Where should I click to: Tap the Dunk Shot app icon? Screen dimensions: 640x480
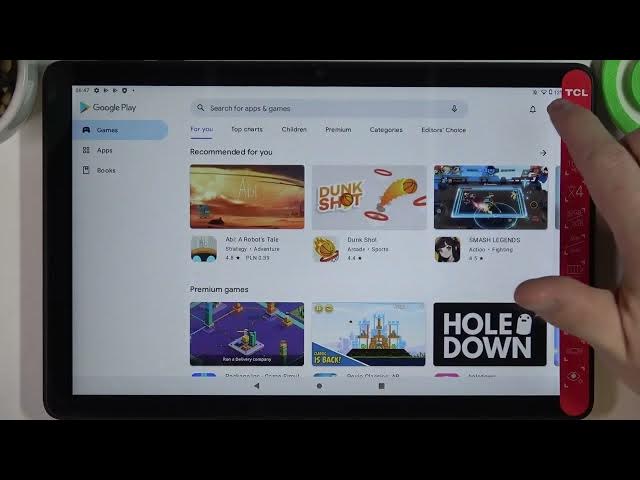(x=326, y=249)
